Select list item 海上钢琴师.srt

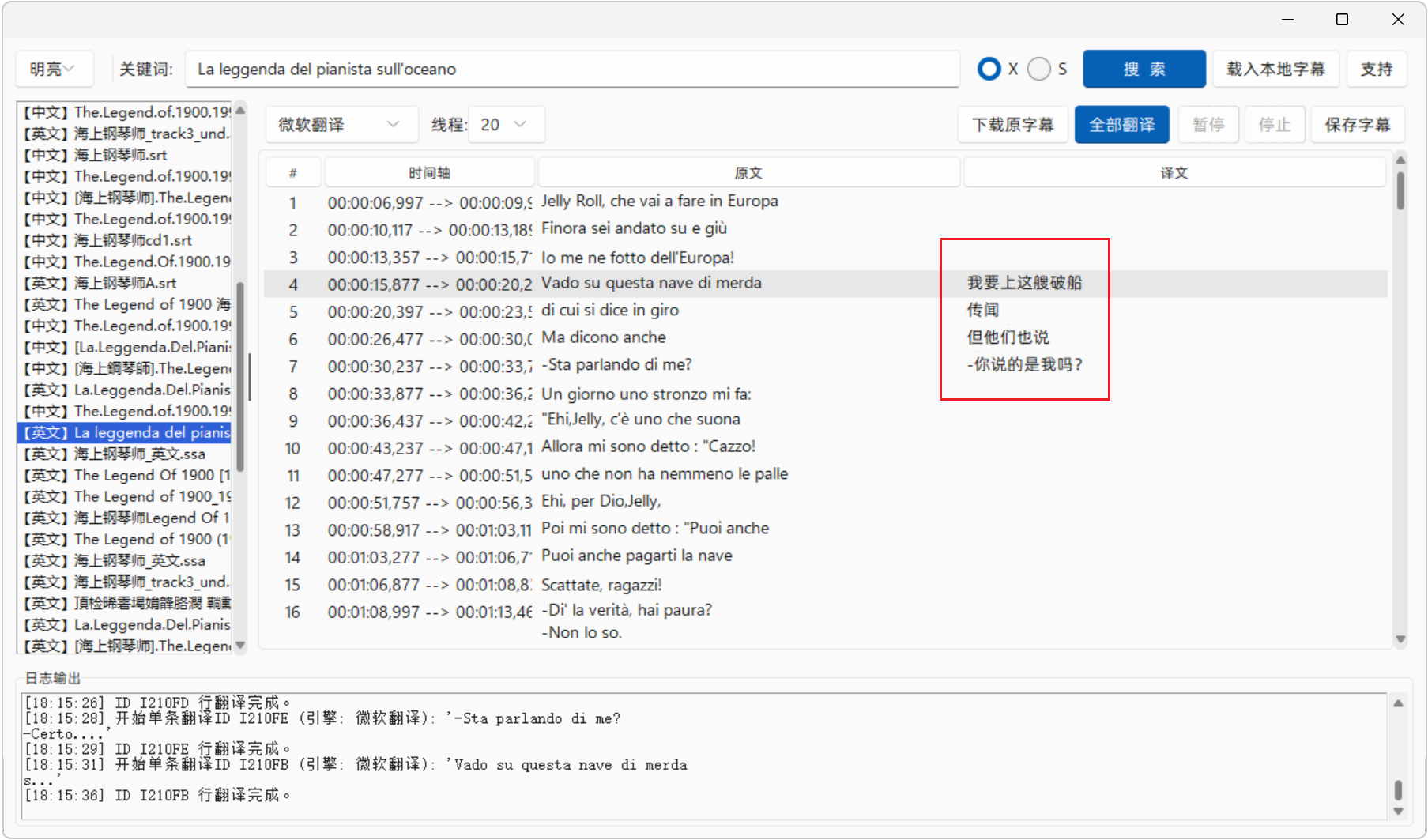pos(125,155)
